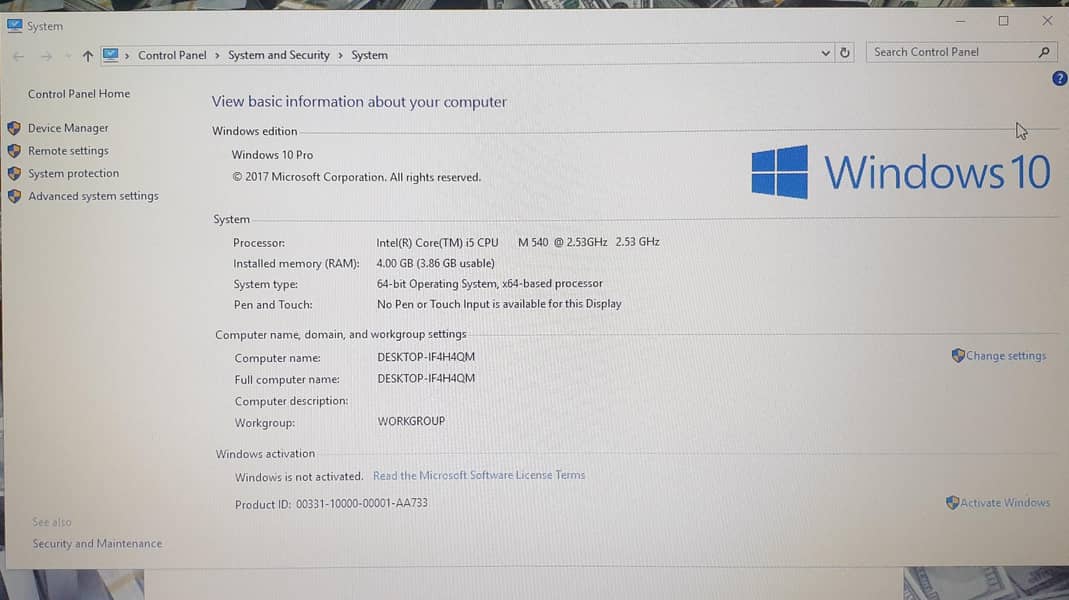The height and width of the screenshot is (600, 1069).
Task: Read the Microsoft Software License Terms
Action: coord(479,475)
